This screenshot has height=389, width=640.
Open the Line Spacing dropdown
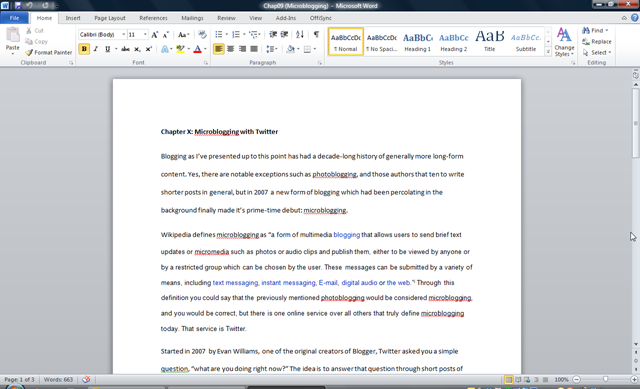(272, 49)
